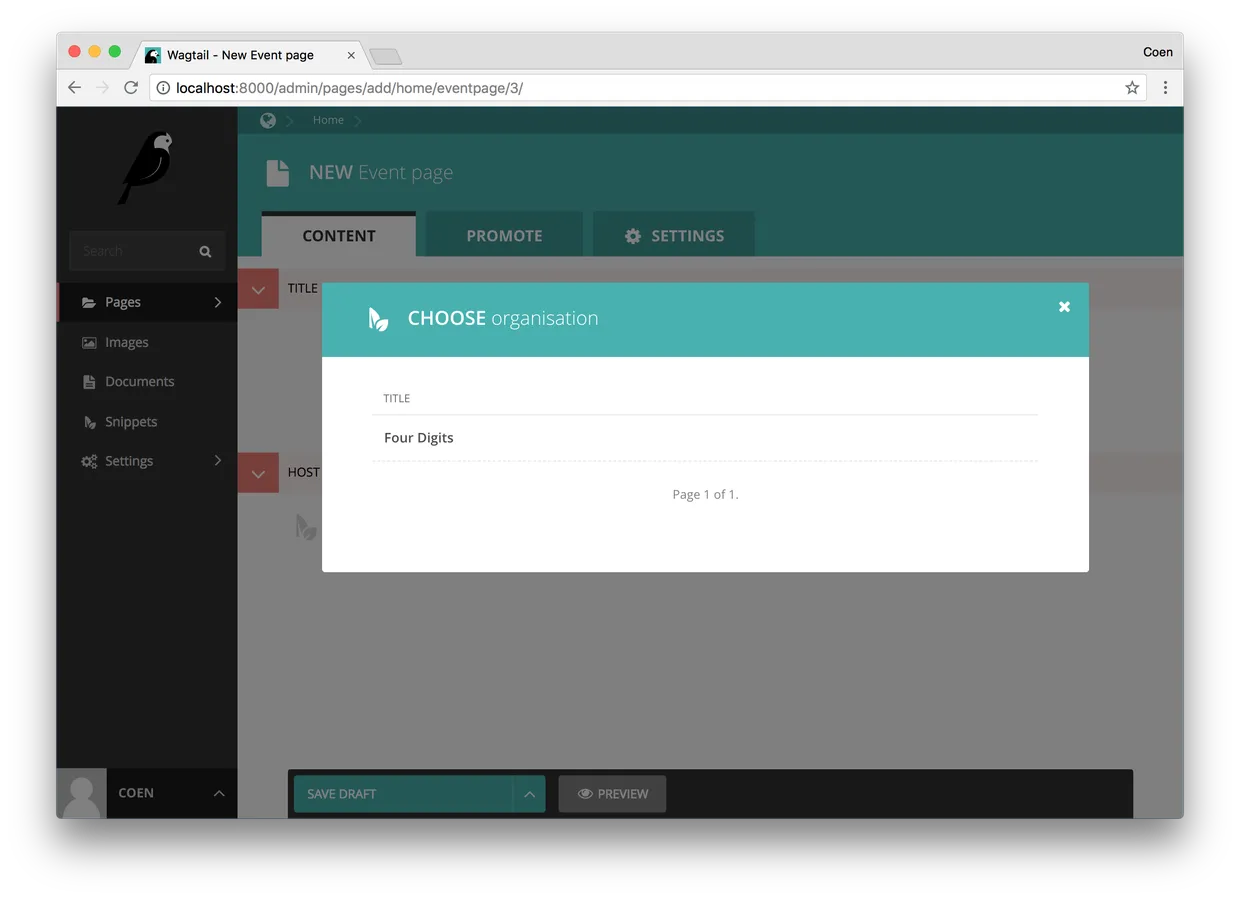Open Pages using the folder icon
1240x899 pixels.
click(x=89, y=302)
